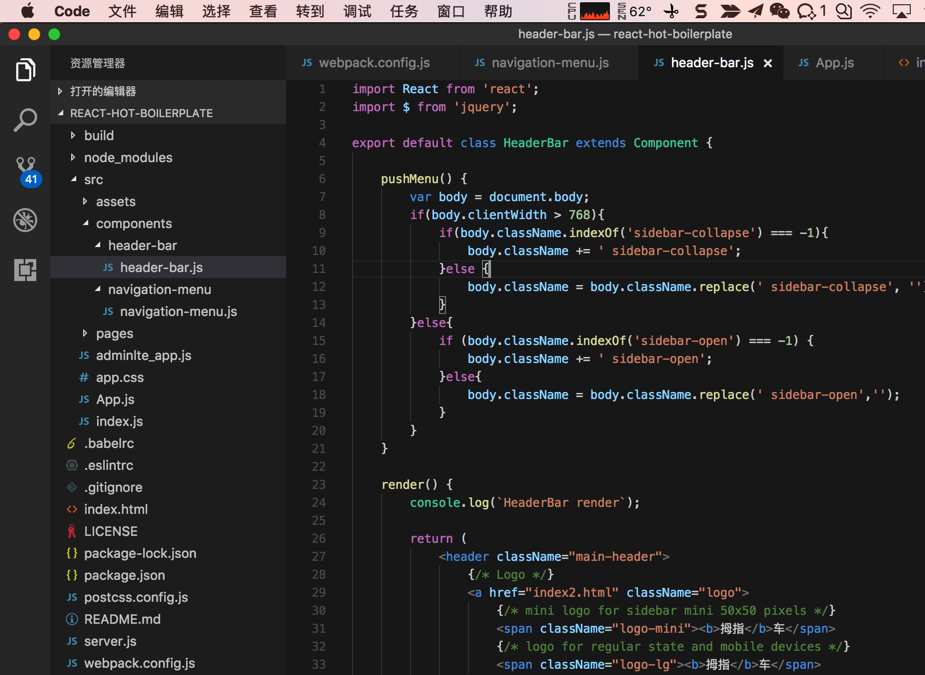Open the 文件 menu
Viewport: 925px width, 675px height.
tap(122, 11)
